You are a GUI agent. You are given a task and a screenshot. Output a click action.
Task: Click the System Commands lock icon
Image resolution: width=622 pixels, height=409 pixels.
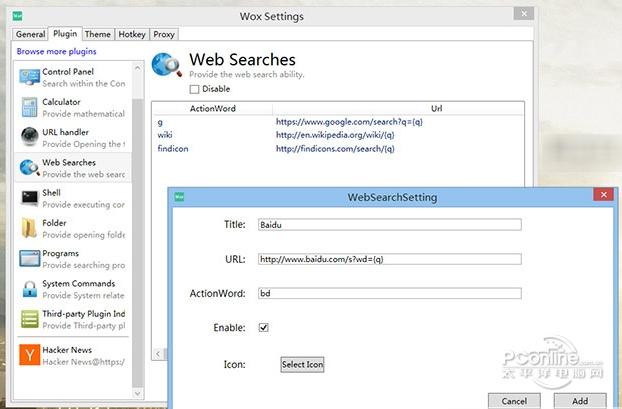[x=30, y=289]
